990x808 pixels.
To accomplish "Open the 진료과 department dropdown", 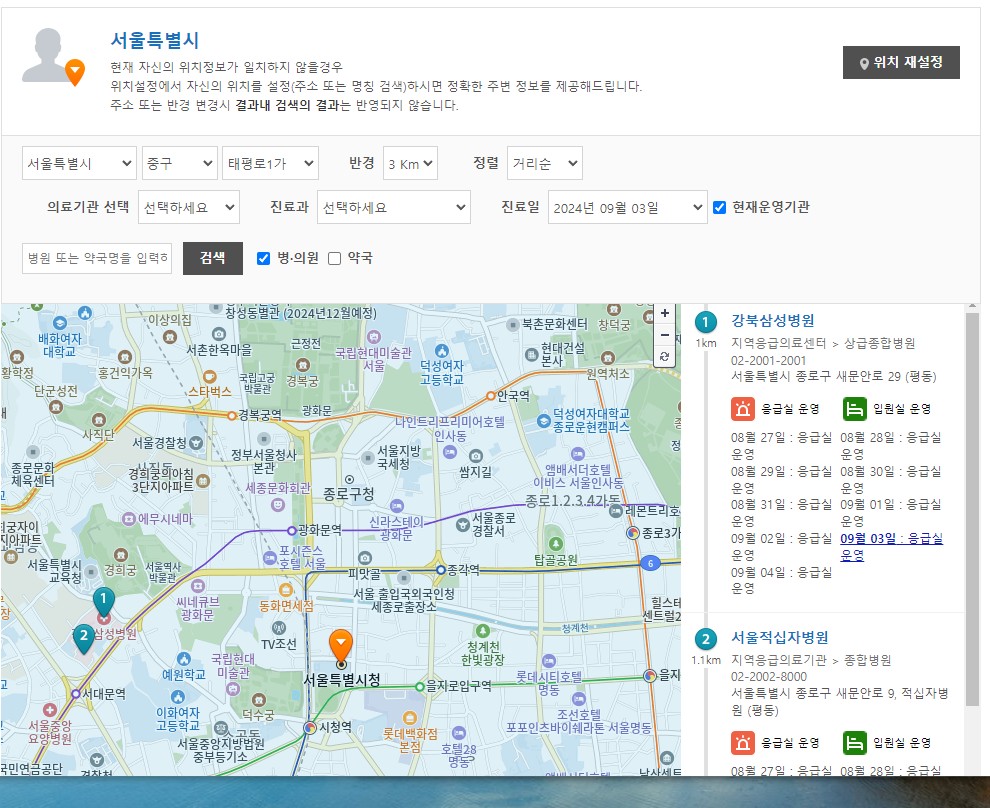I will (394, 207).
